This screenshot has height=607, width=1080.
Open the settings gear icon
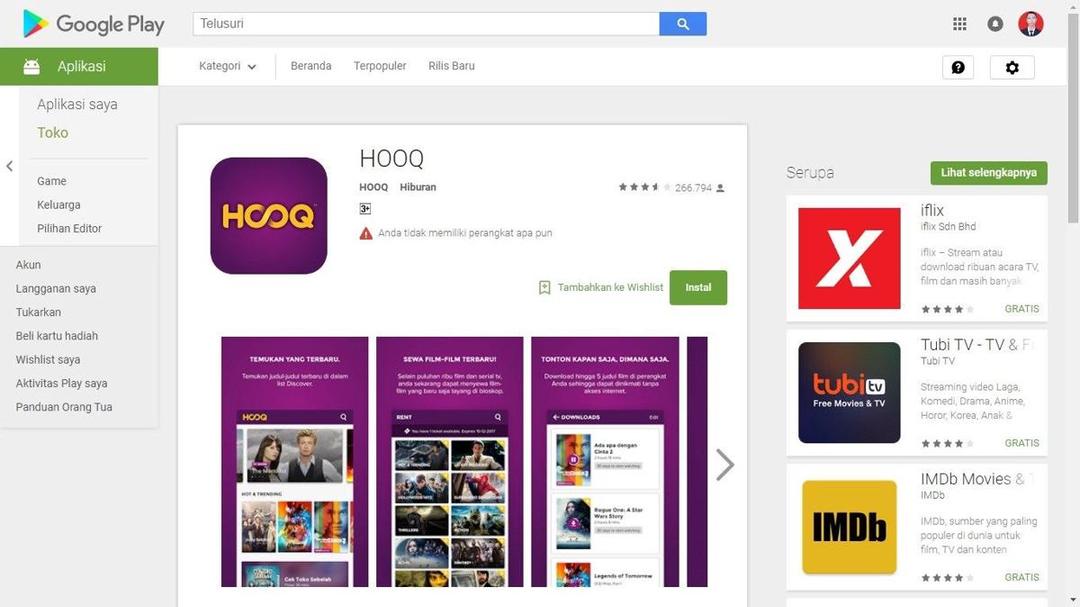pyautogui.click(x=1012, y=68)
